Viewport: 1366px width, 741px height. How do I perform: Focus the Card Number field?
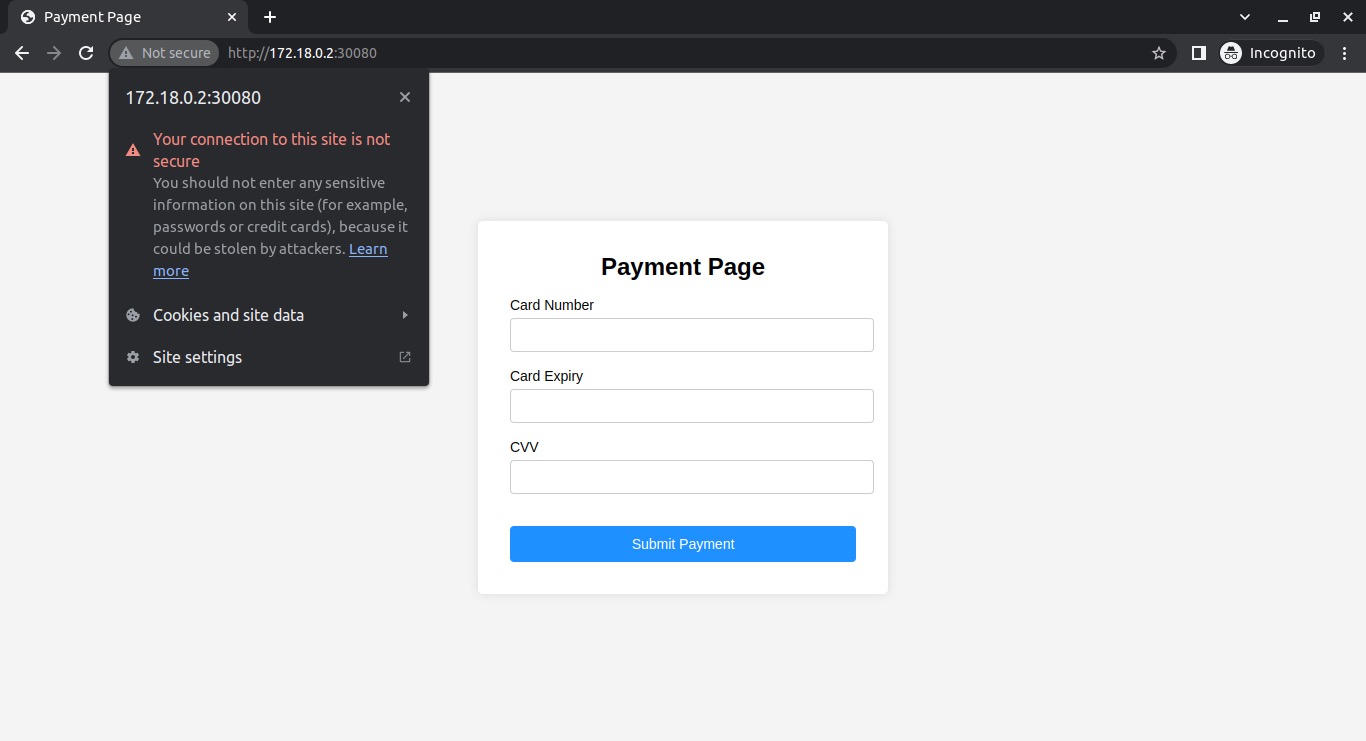[x=692, y=335]
